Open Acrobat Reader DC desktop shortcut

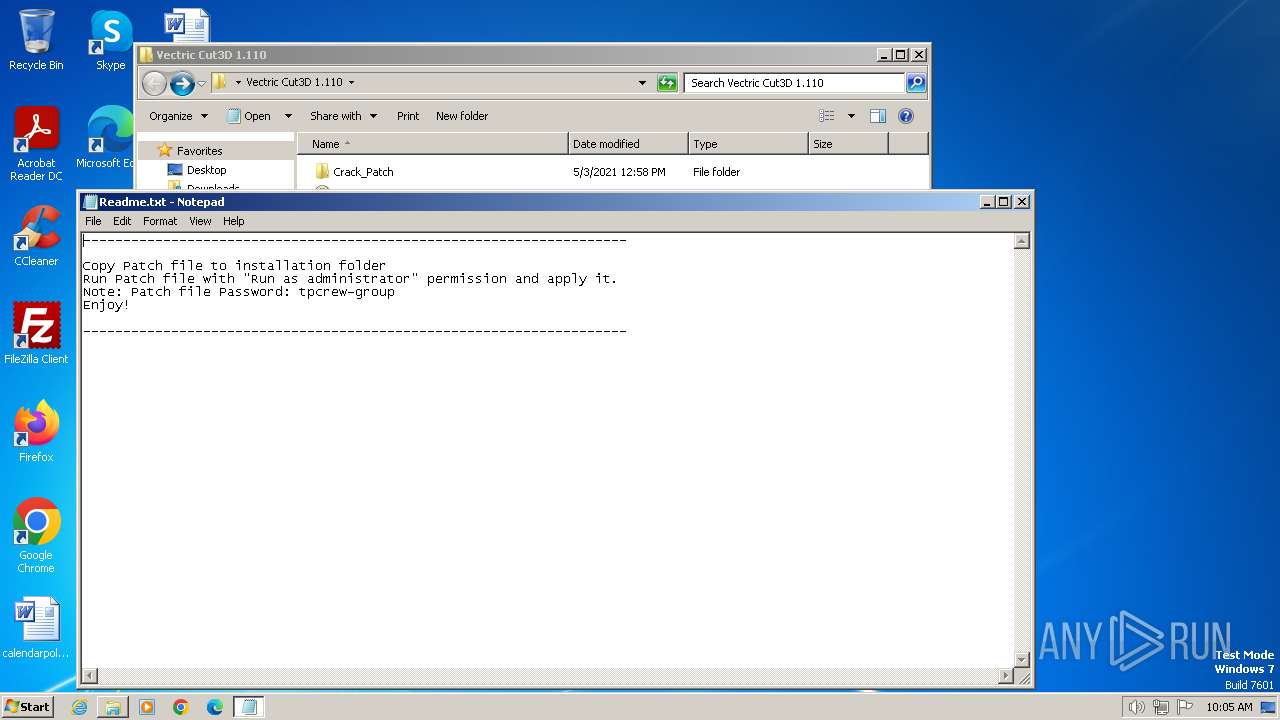click(36, 144)
